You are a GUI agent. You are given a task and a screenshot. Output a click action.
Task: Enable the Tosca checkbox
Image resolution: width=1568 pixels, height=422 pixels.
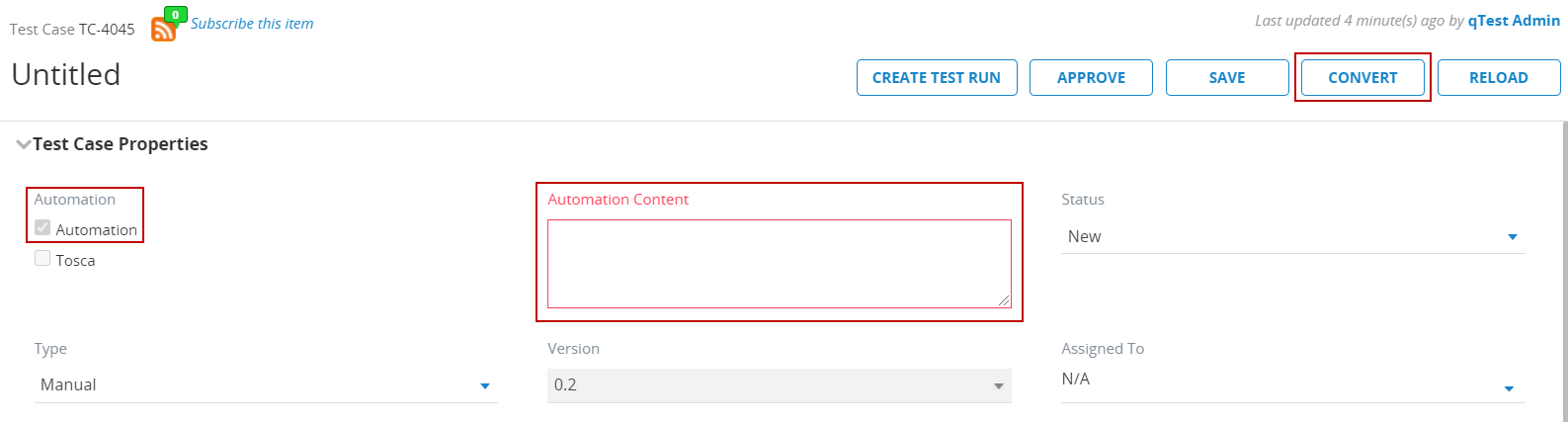coord(42,259)
